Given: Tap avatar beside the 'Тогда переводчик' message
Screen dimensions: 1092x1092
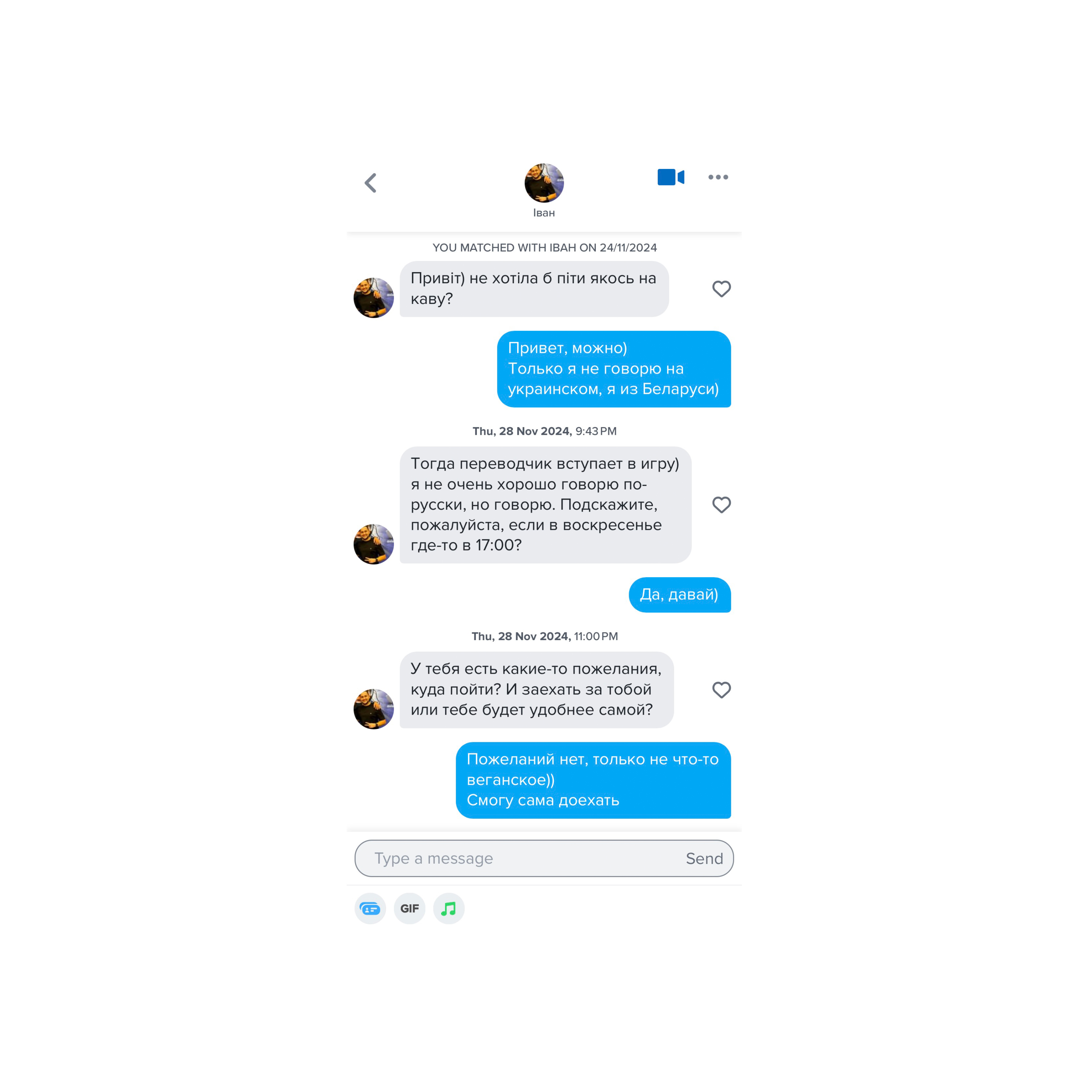Looking at the screenshot, I should pos(374,544).
